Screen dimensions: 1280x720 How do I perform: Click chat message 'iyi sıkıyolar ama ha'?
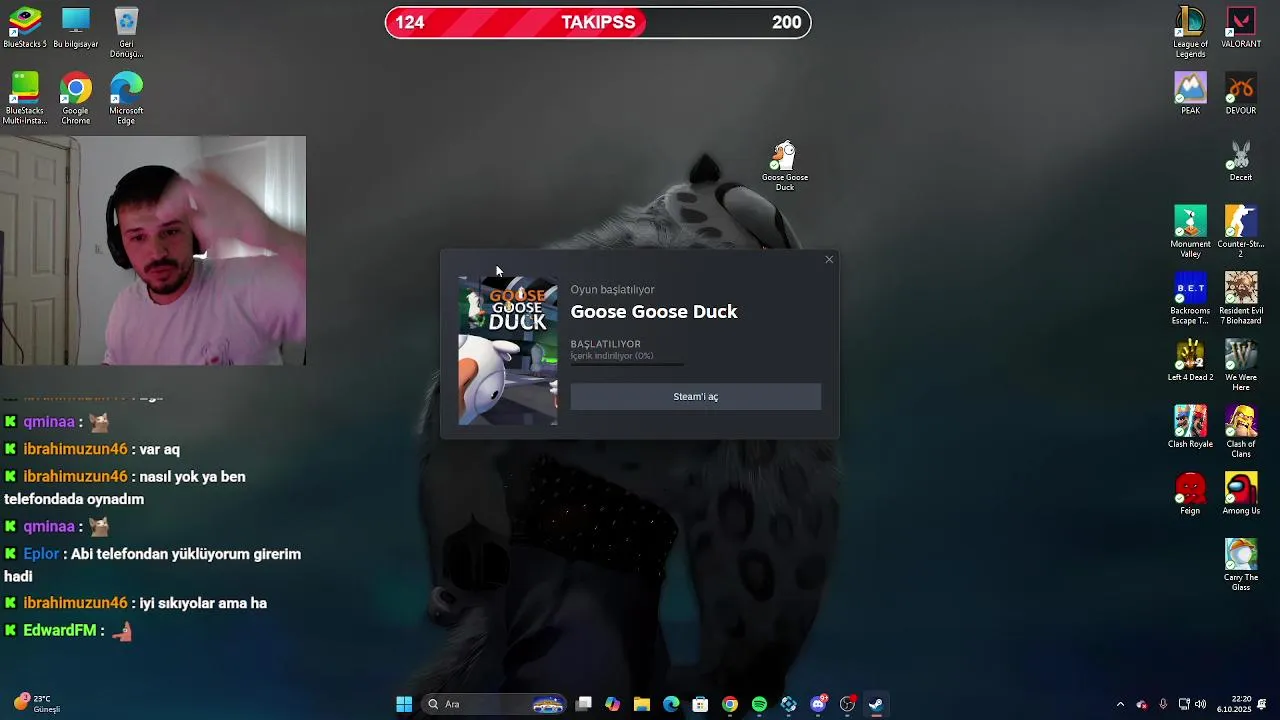(203, 604)
